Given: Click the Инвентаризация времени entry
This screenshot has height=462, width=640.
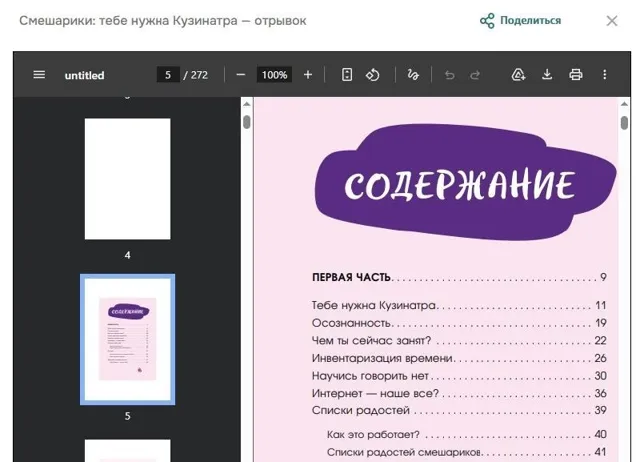Looking at the screenshot, I should (x=459, y=358).
